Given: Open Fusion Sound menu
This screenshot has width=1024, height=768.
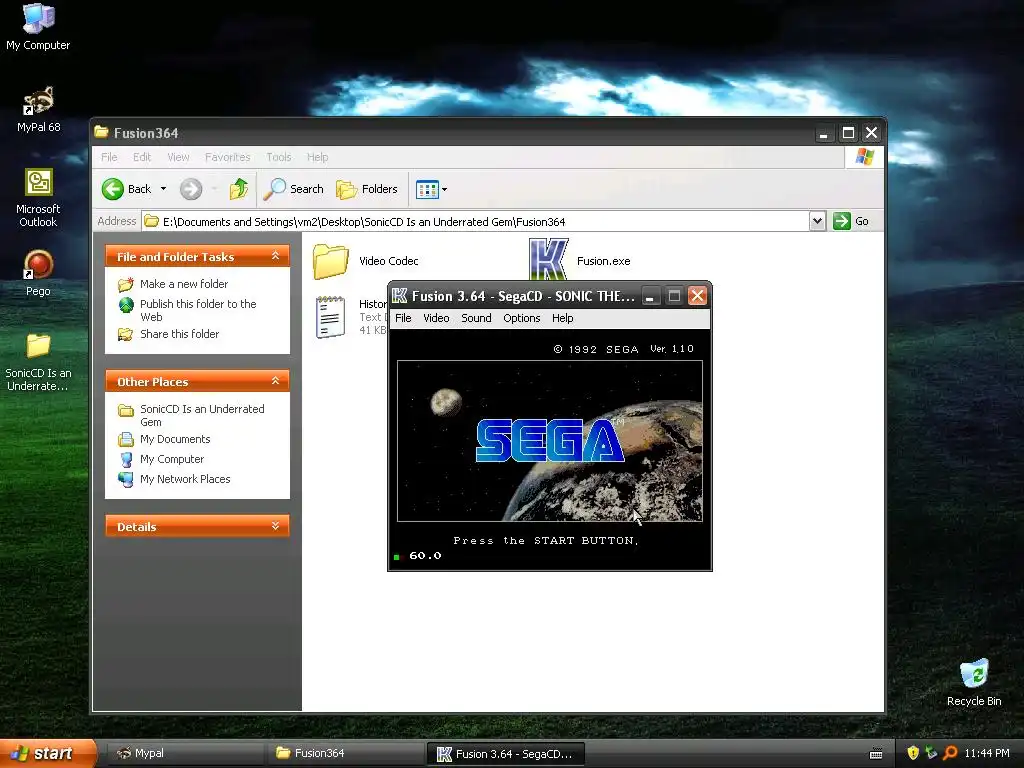Looking at the screenshot, I should tap(476, 318).
